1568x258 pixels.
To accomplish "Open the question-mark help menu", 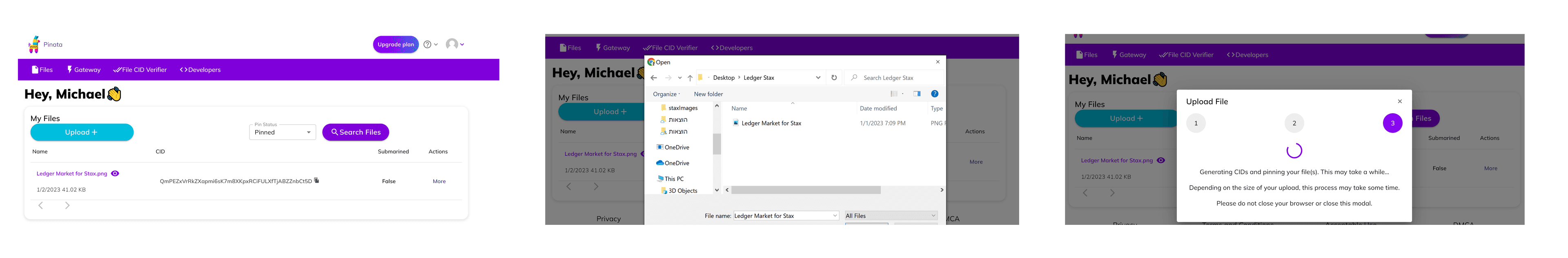I will click(x=430, y=45).
